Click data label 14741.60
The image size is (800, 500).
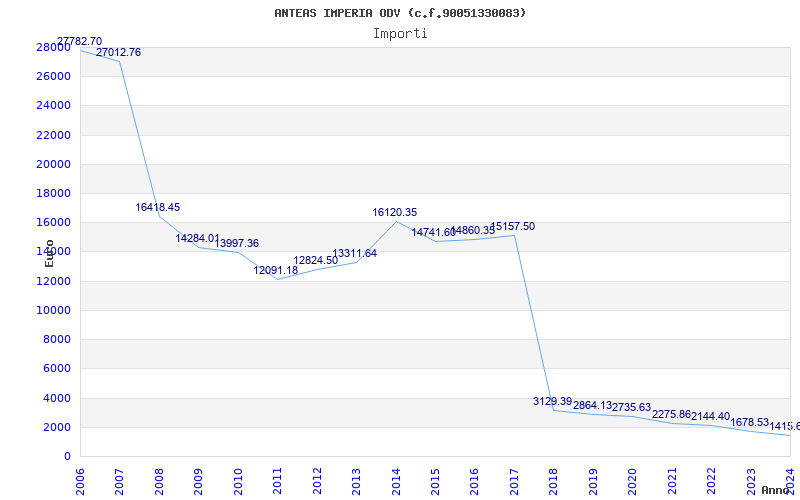434,233
